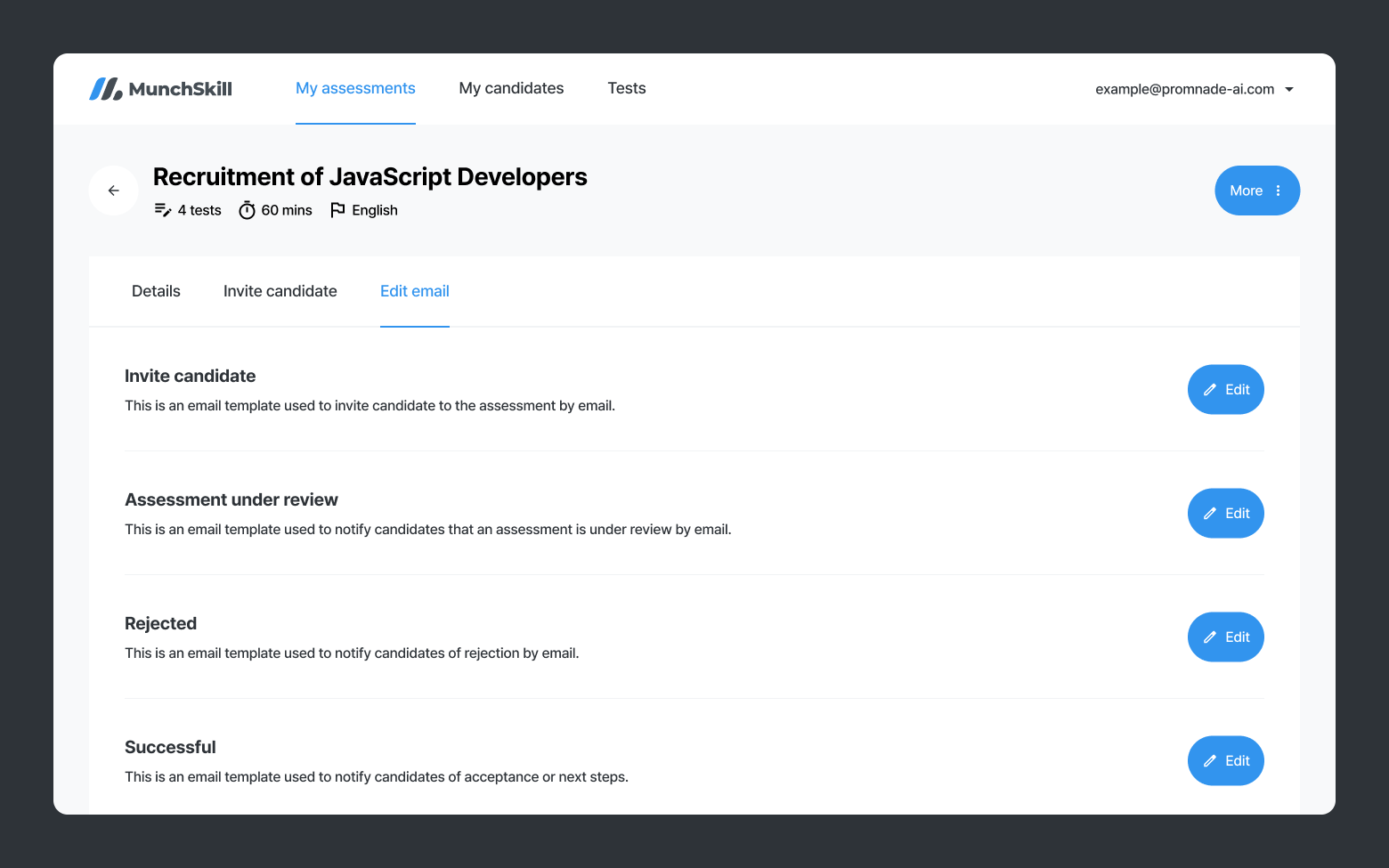The width and height of the screenshot is (1389, 868).
Task: Open the Invite candidate tab
Action: point(280,291)
